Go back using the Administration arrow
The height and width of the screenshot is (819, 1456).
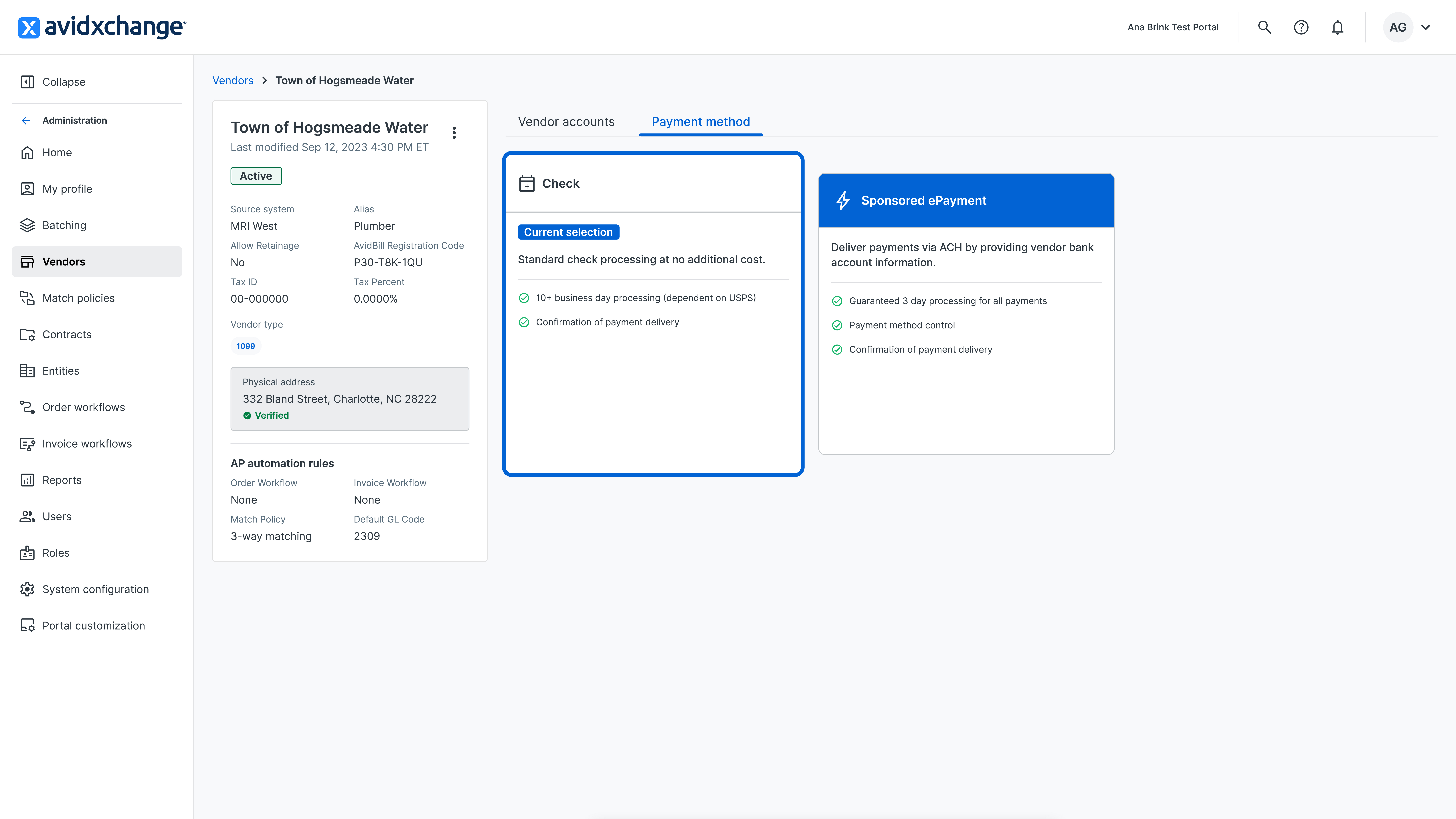tap(26, 120)
